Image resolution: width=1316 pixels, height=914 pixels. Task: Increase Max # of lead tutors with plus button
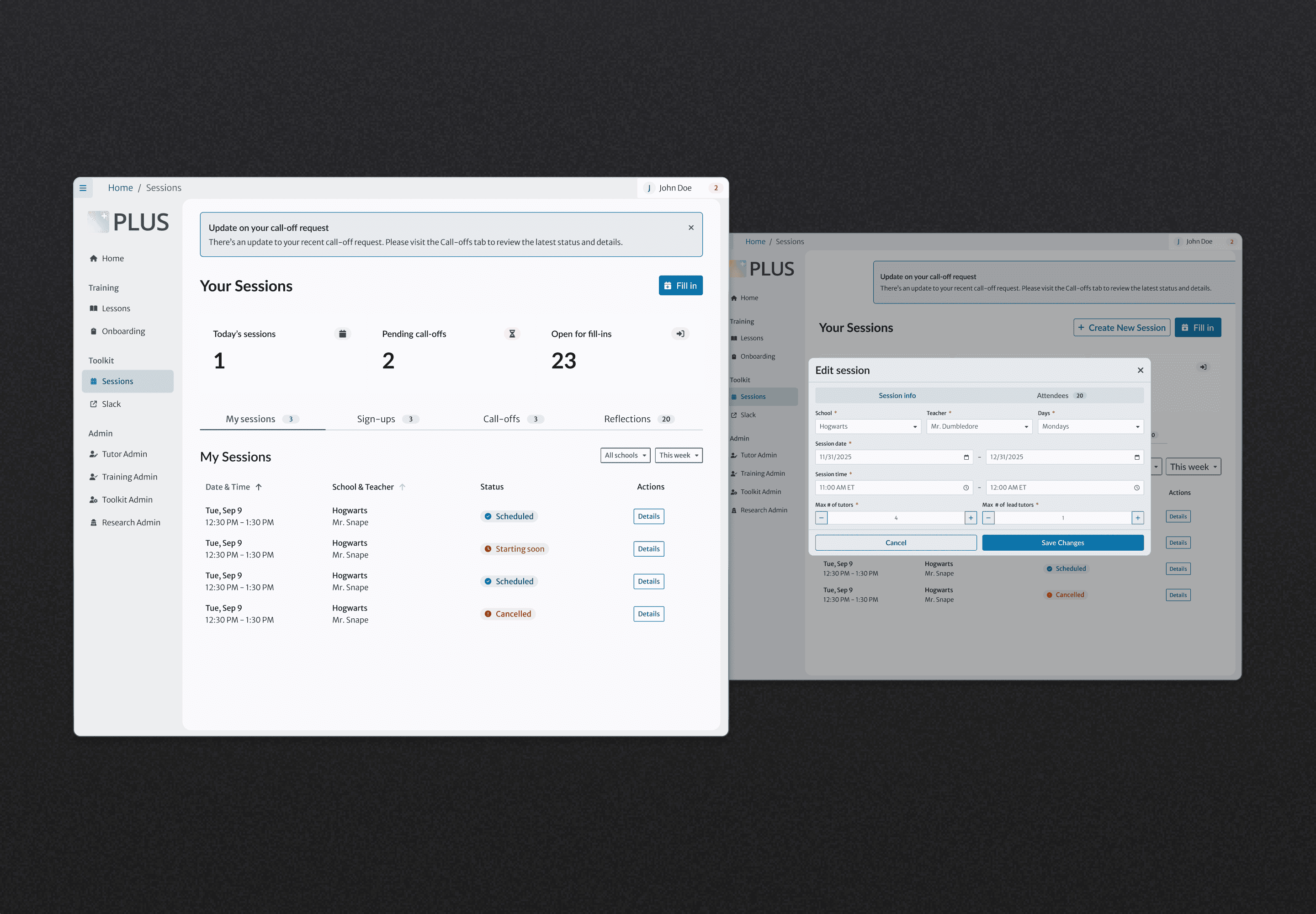(1137, 518)
